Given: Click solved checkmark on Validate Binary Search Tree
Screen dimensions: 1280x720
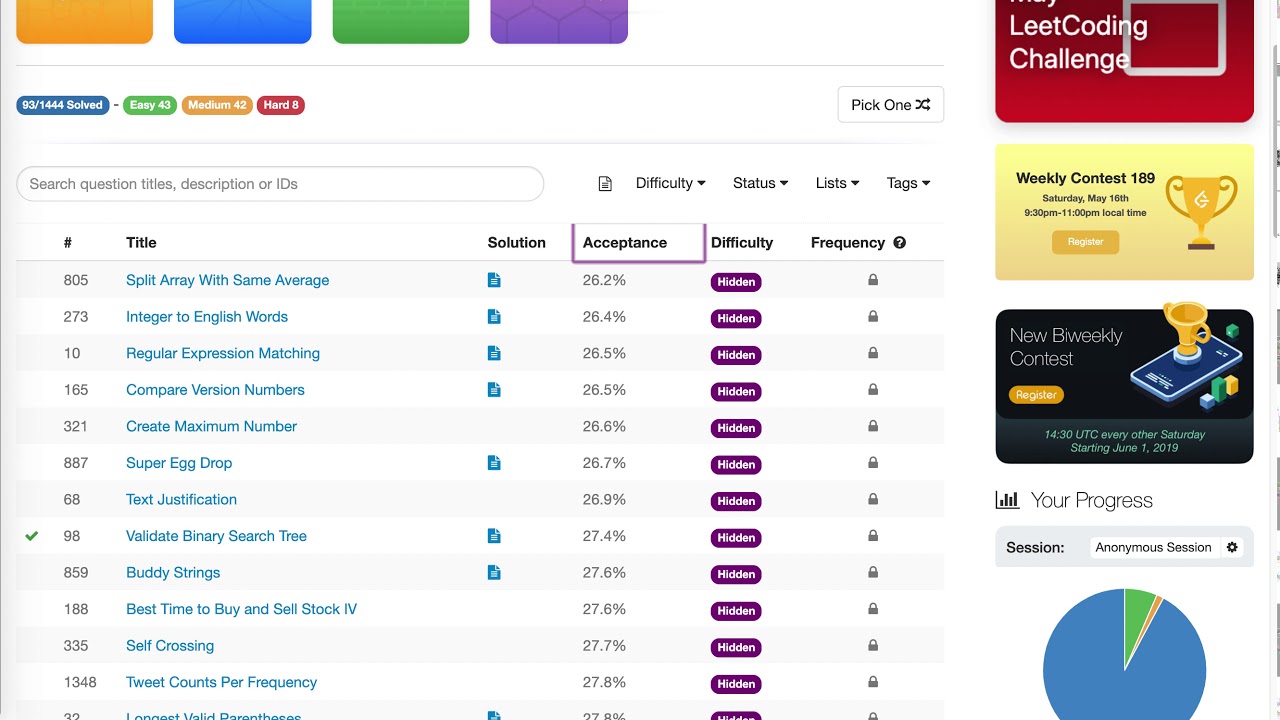Looking at the screenshot, I should pyautogui.click(x=32, y=536).
